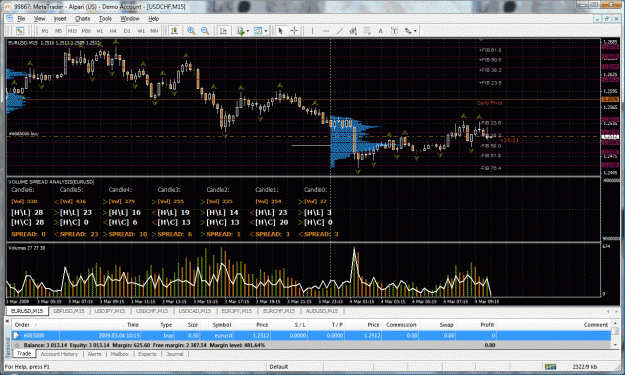Viewport: 625px width, 375px height.
Task: Open the indicators list icon
Action: coord(240,31)
